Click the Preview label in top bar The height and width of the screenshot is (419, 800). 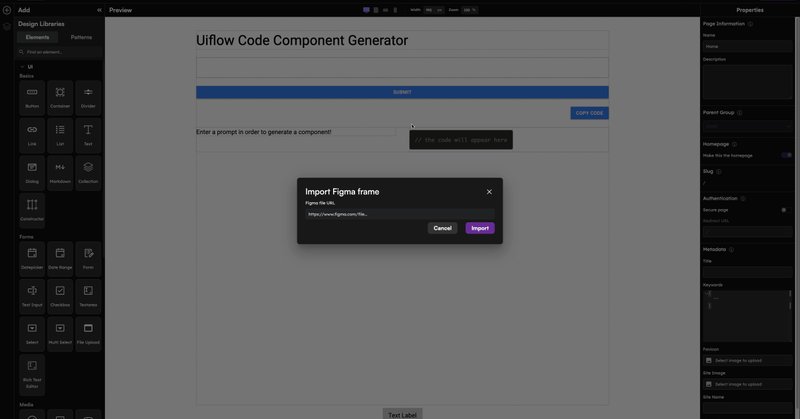pyautogui.click(x=120, y=10)
